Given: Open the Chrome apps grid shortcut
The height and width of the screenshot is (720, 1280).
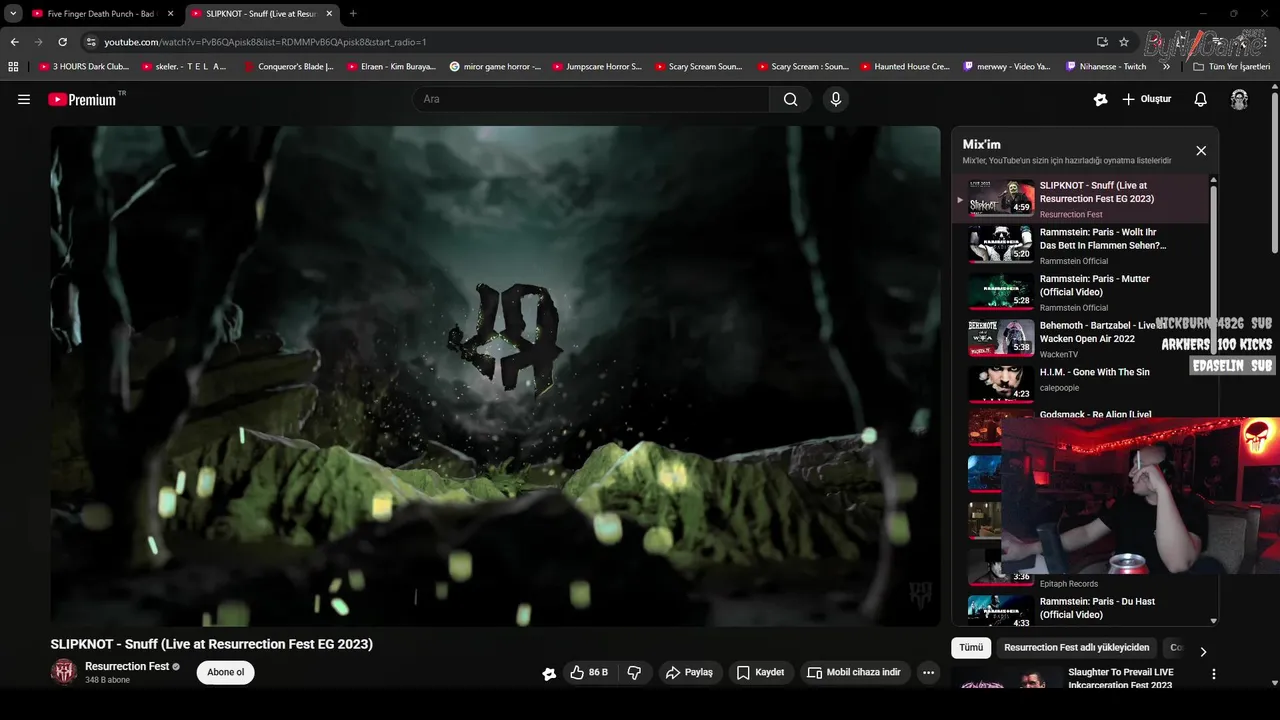Looking at the screenshot, I should tap(13, 67).
